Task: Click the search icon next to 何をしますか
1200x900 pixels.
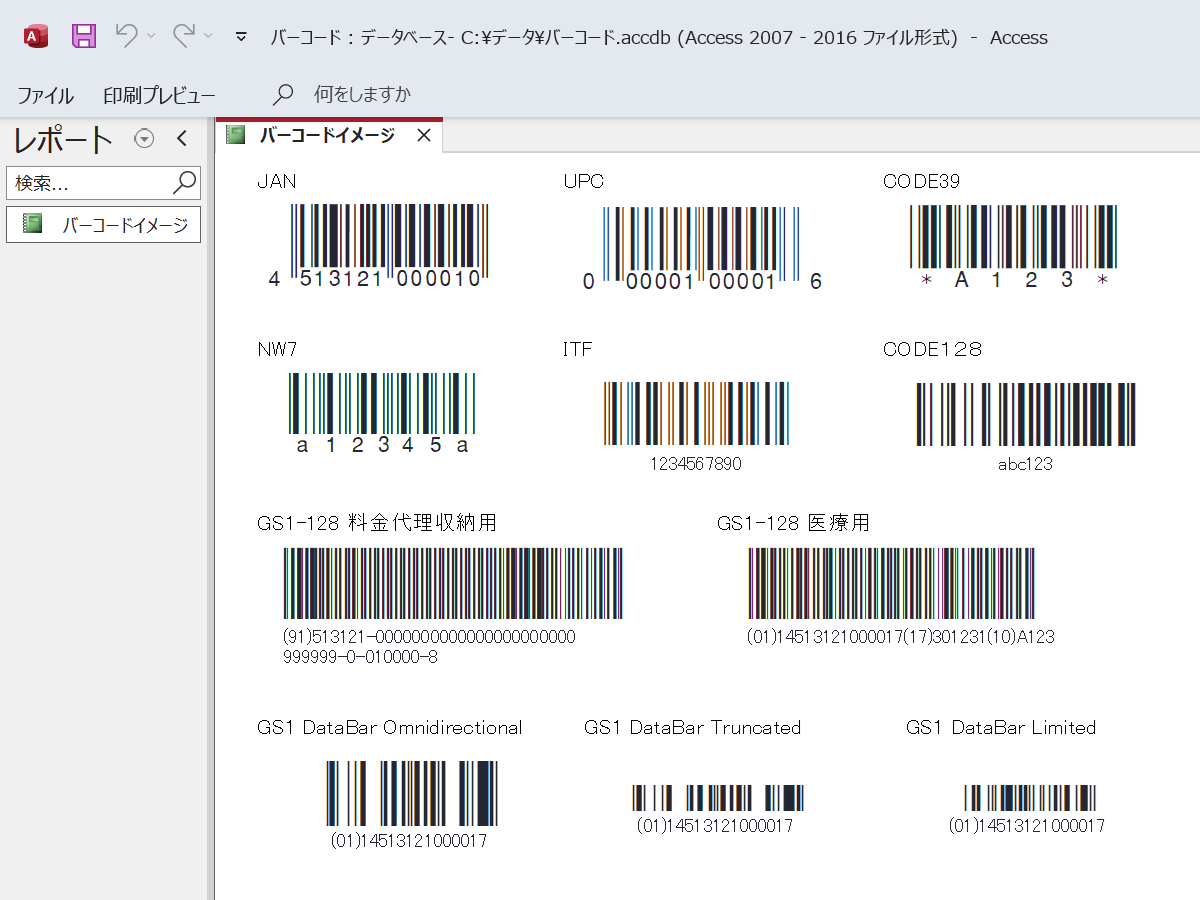Action: point(281,95)
